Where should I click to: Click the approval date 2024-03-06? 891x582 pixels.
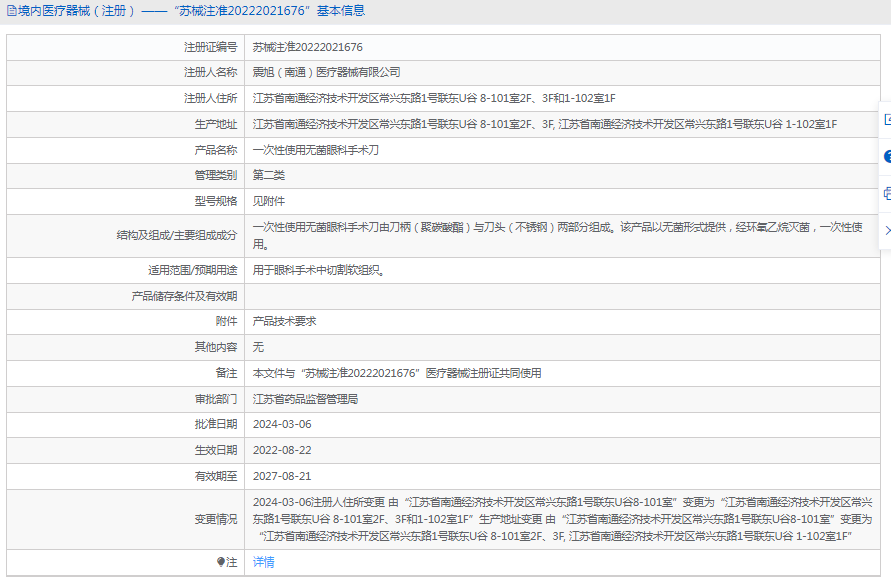point(282,424)
